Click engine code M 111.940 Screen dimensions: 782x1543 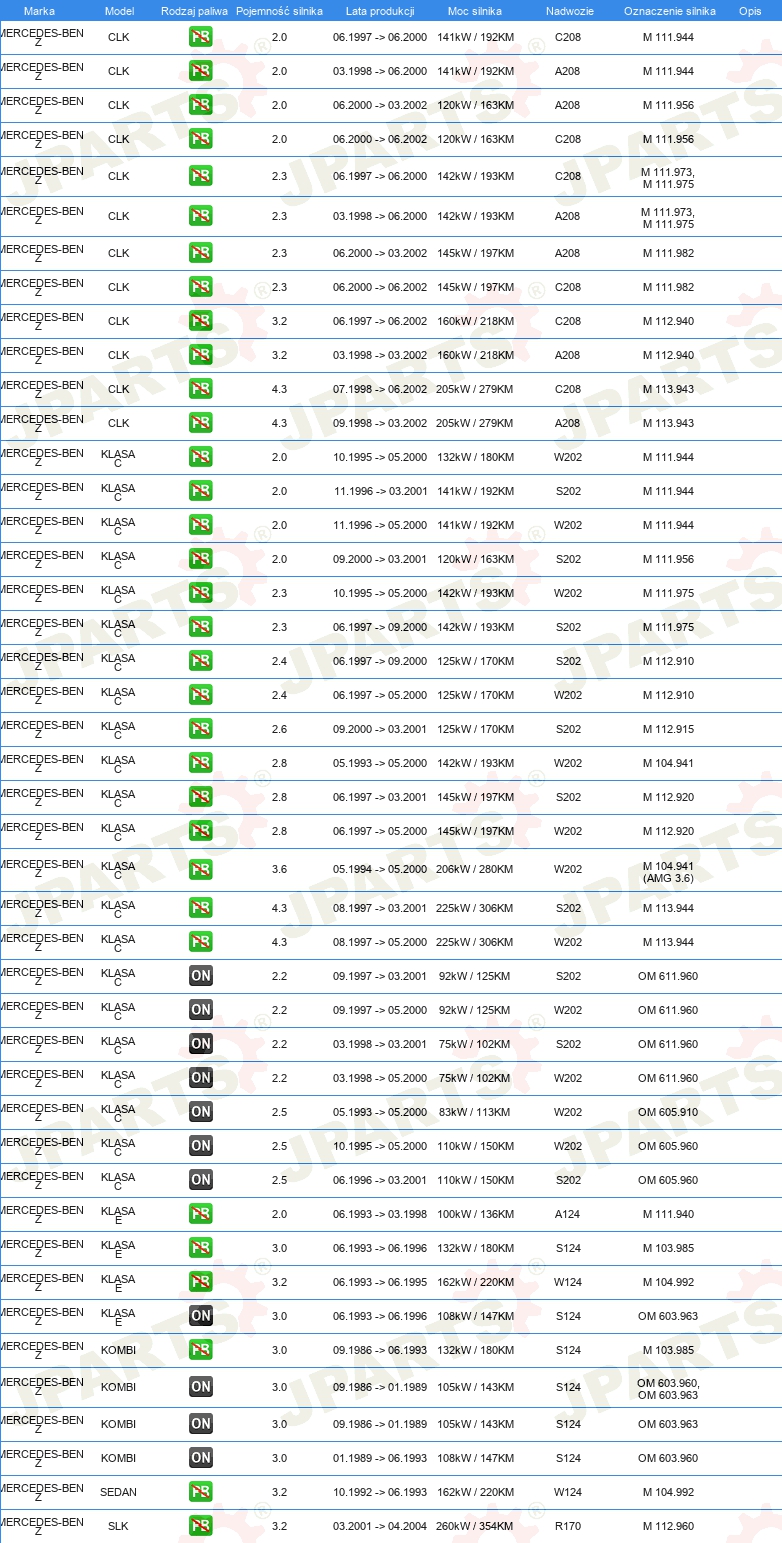tap(668, 1214)
